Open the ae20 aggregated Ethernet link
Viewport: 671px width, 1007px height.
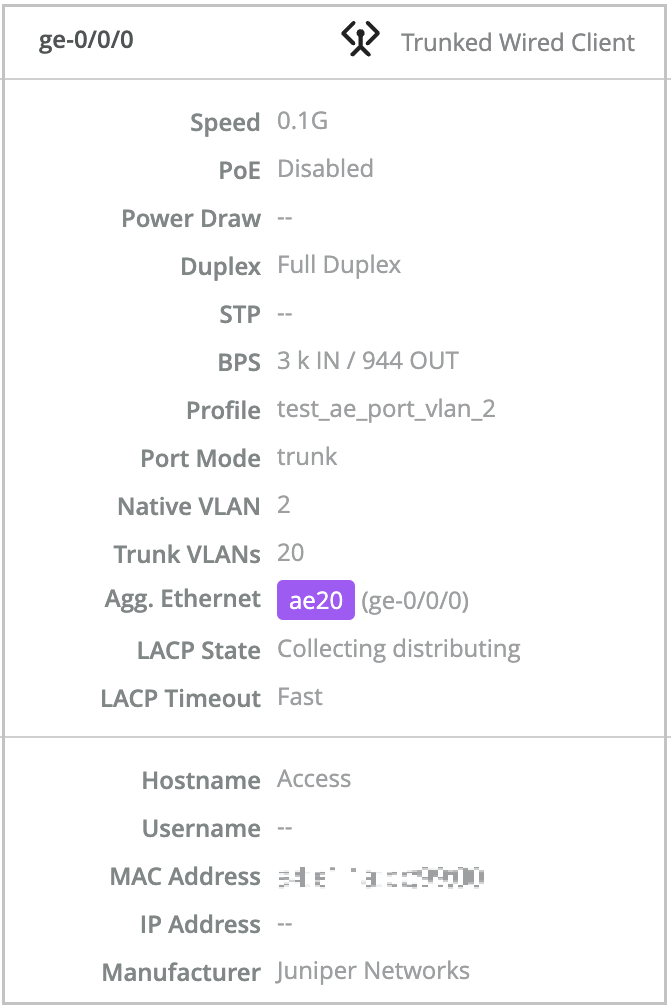(x=316, y=599)
